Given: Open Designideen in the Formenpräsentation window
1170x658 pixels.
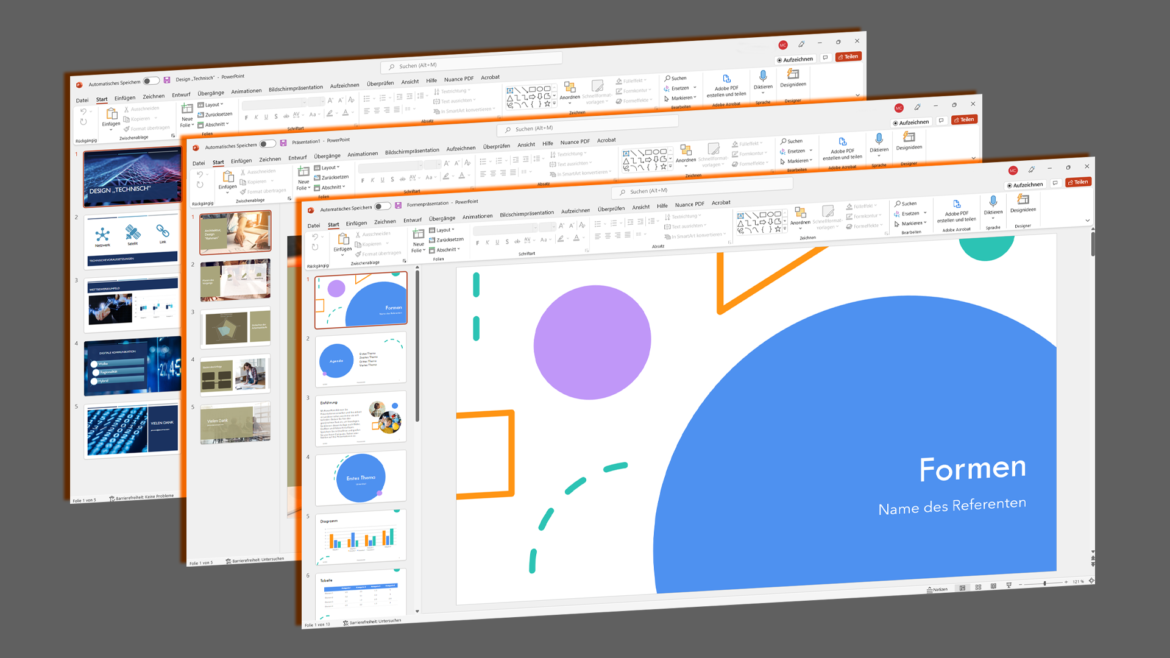Looking at the screenshot, I should tap(1023, 200).
